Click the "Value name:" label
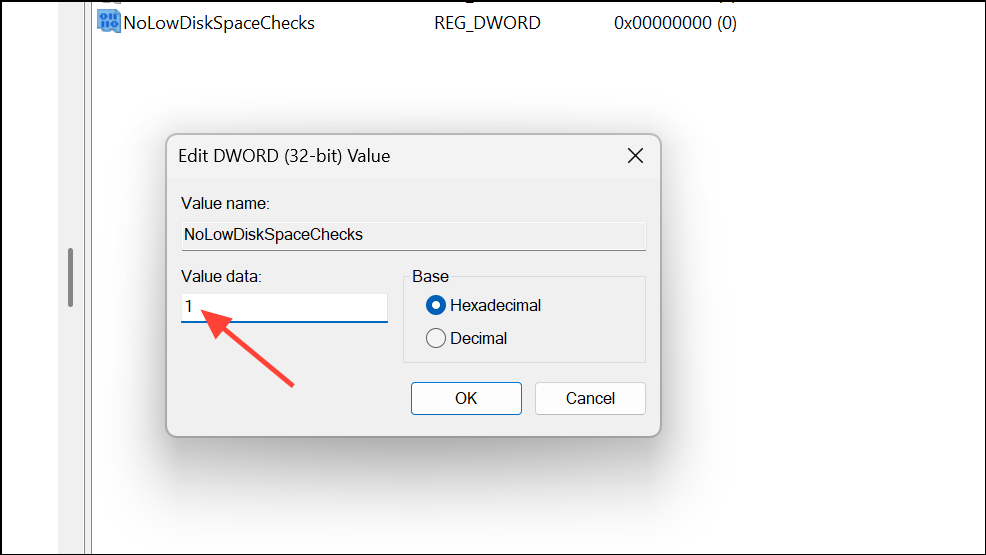 [x=225, y=203]
